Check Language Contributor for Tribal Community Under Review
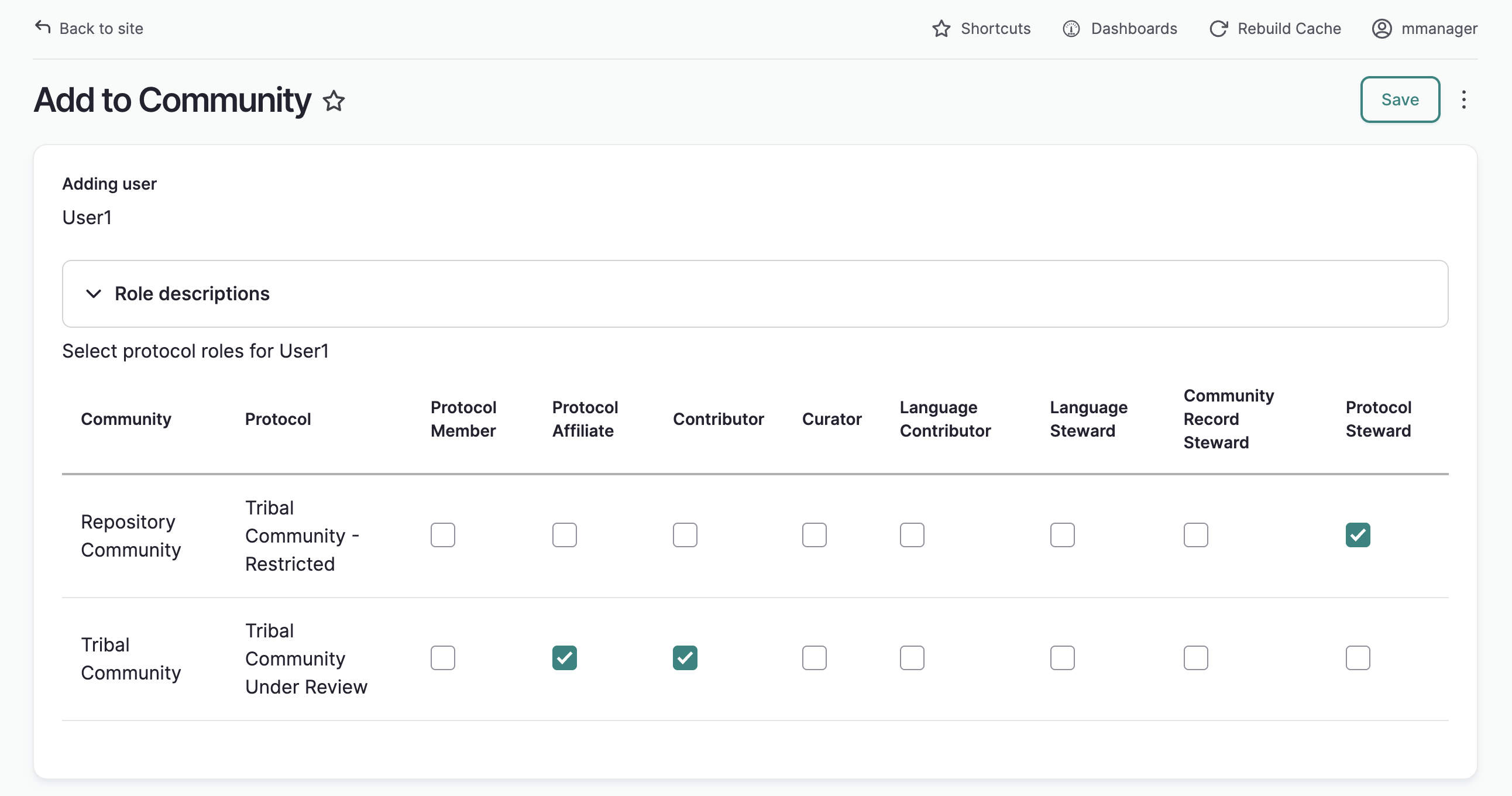This screenshot has width=1512, height=796. pos(912,657)
